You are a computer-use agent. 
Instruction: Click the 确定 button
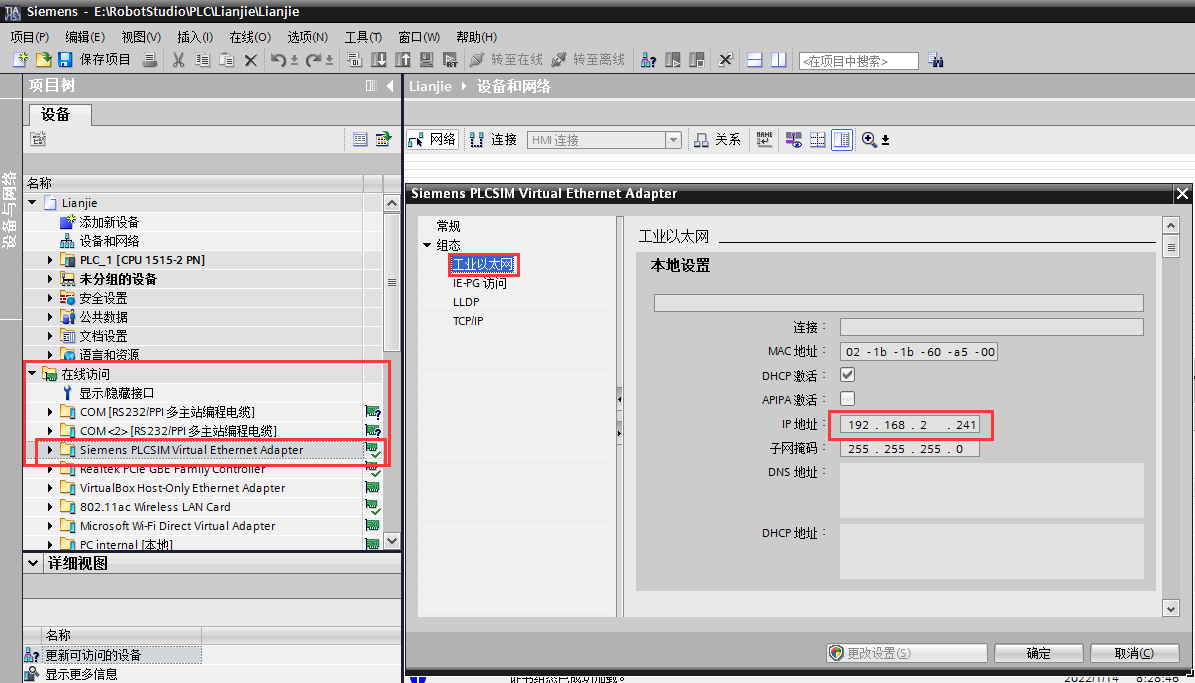1037,652
